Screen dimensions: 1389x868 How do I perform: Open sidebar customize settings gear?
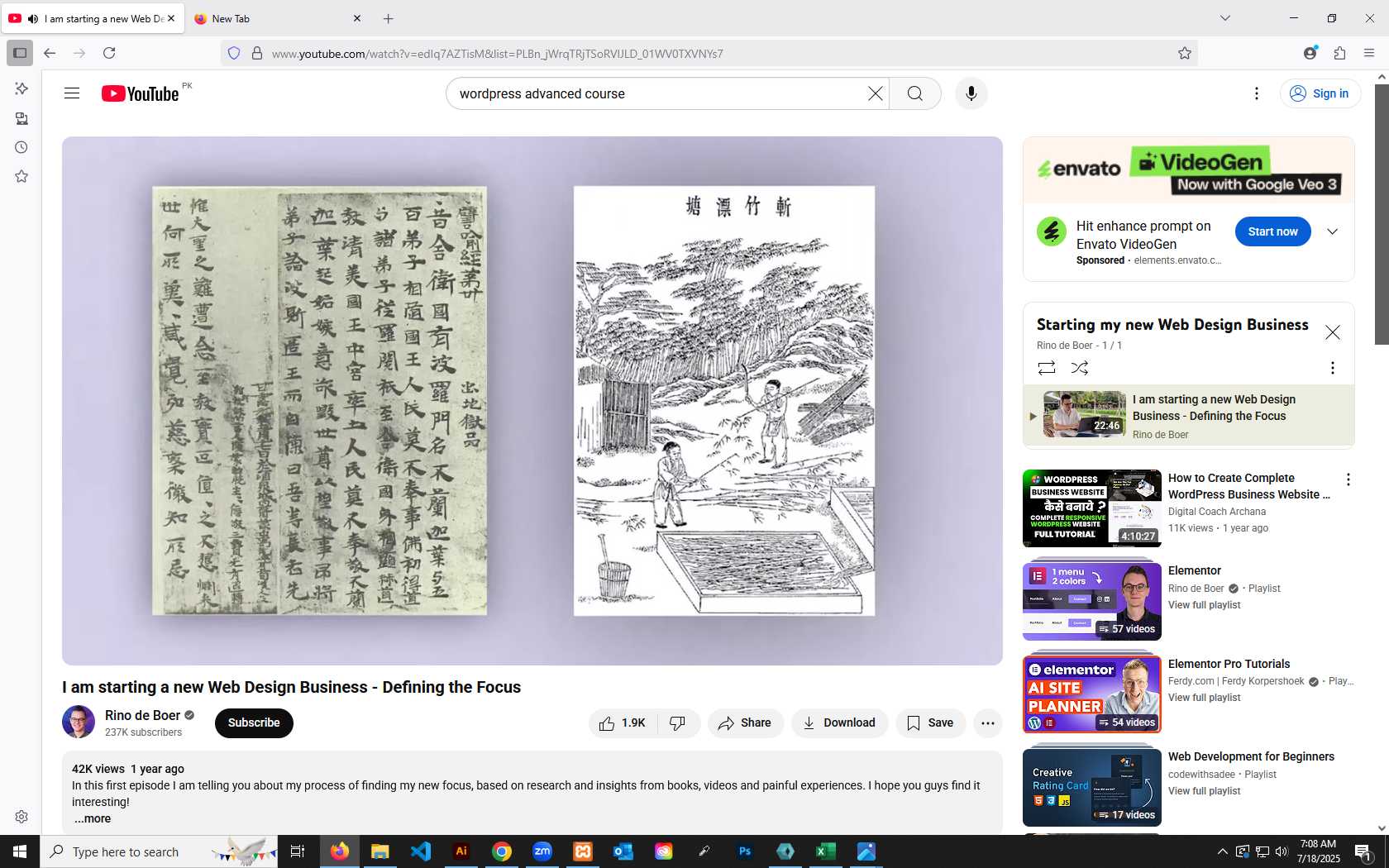21,817
